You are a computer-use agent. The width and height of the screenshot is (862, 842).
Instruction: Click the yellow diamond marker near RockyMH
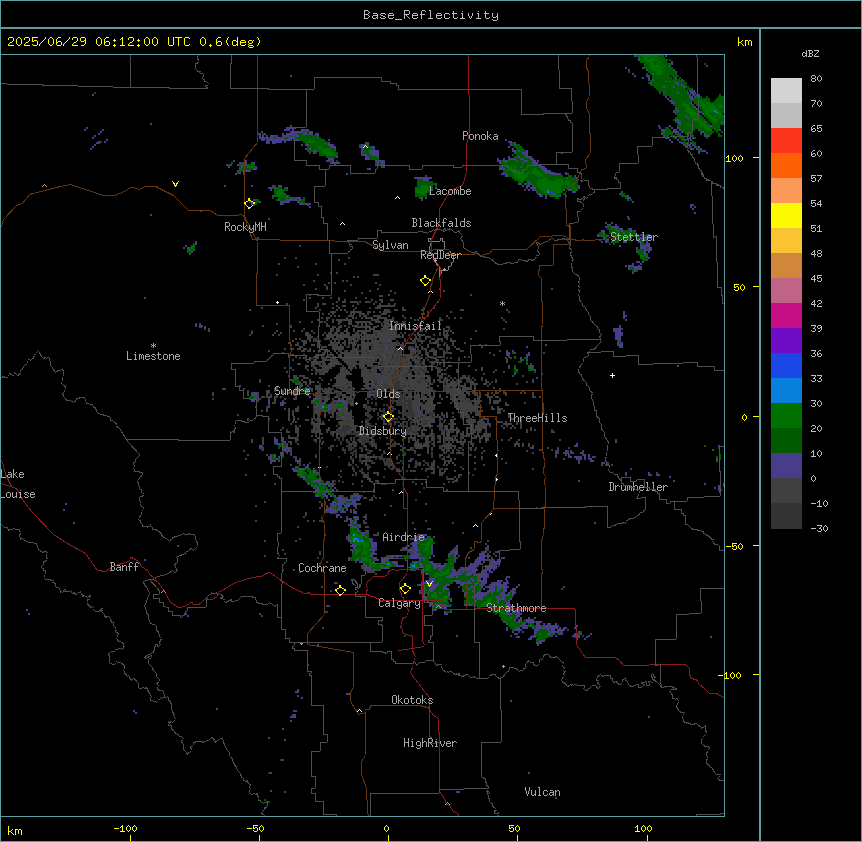pyautogui.click(x=249, y=203)
